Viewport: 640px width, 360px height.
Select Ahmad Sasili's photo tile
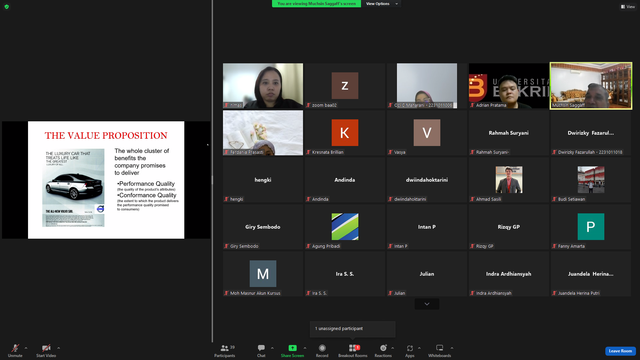pyautogui.click(x=509, y=180)
